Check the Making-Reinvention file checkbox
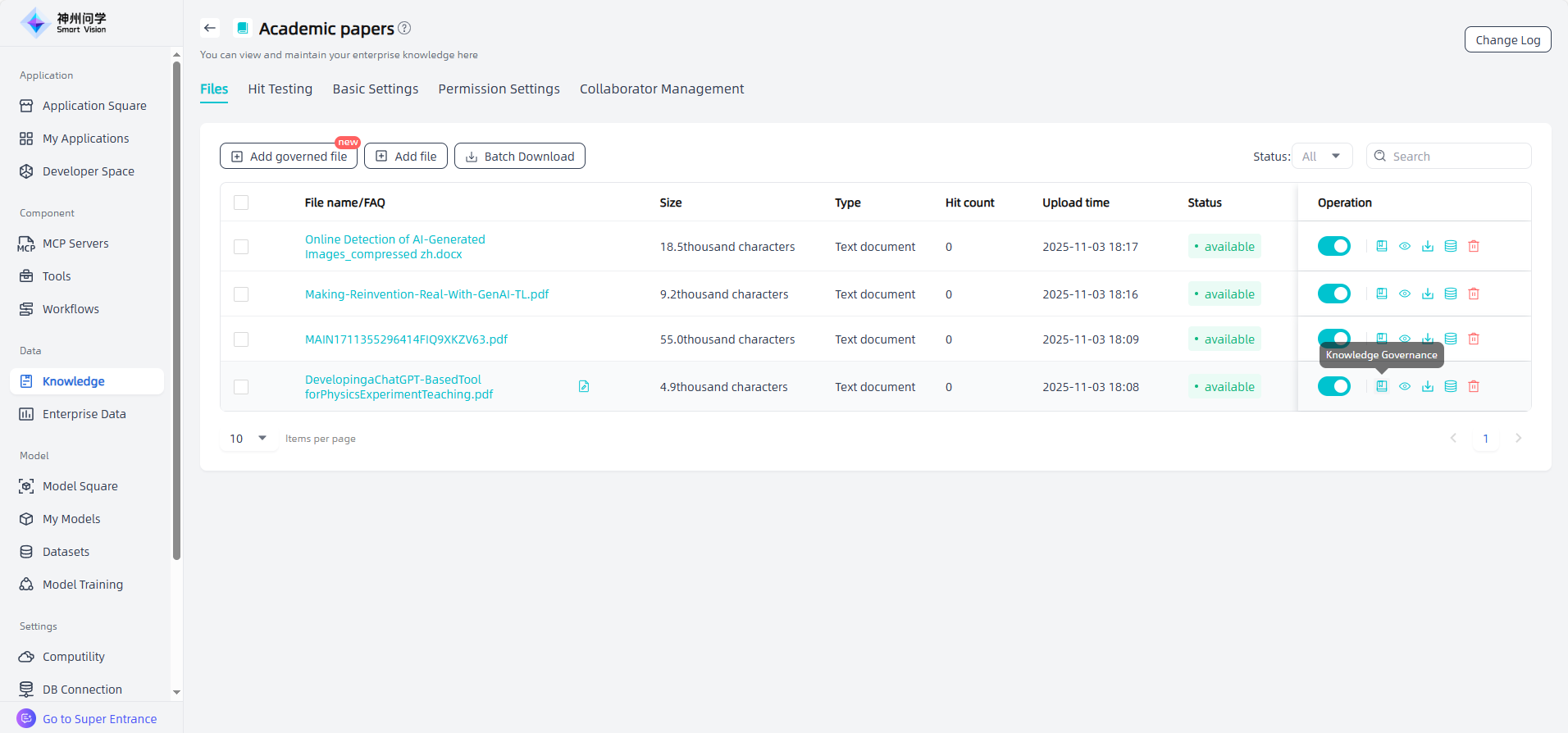The height and width of the screenshot is (733, 1568). click(241, 294)
